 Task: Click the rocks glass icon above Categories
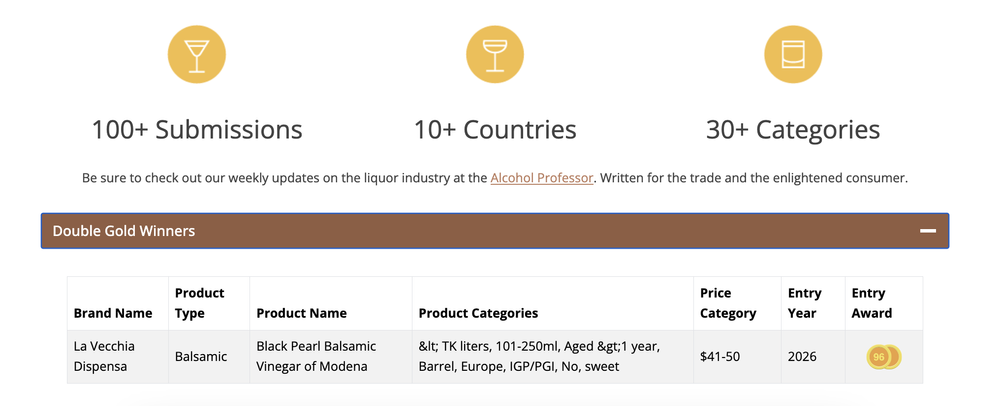pyautogui.click(x=793, y=54)
